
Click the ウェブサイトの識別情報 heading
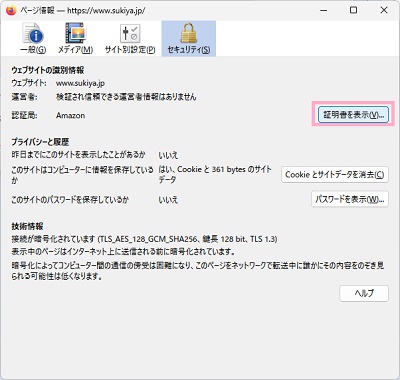(x=48, y=70)
